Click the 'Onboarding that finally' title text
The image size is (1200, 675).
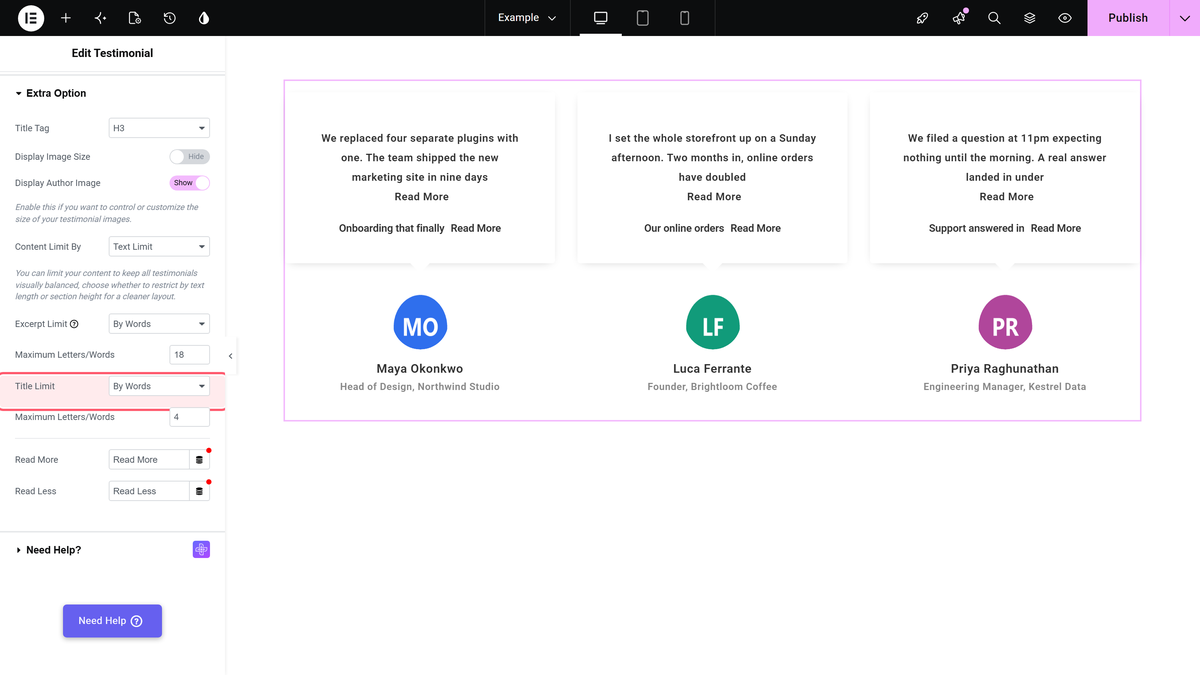point(392,228)
